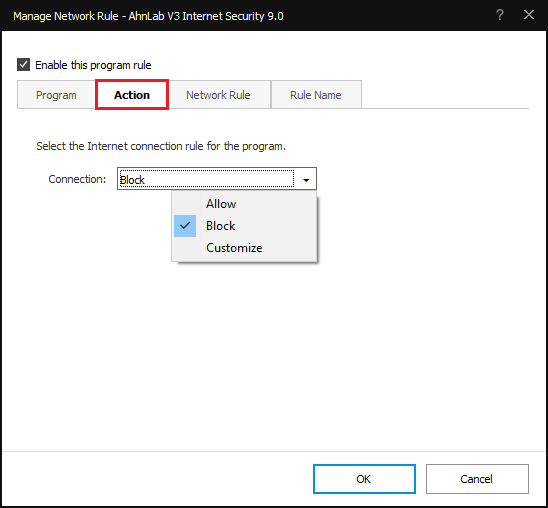This screenshot has height=508, width=548.
Task: Click the Connection combo box showing Block
Action: 217,179
